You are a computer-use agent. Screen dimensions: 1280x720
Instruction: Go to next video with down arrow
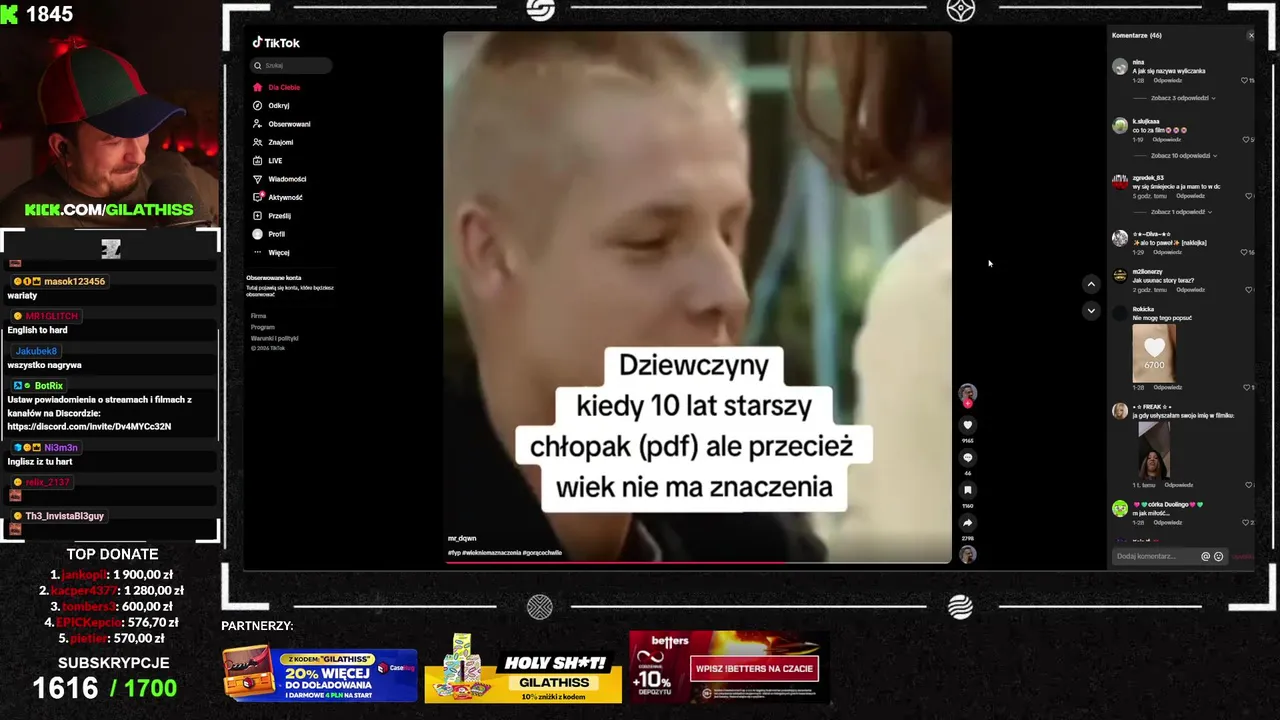coord(1091,311)
